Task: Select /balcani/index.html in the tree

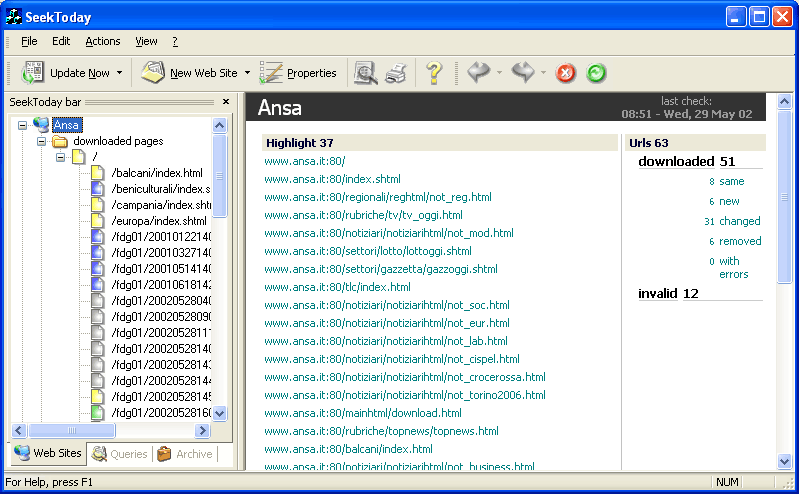Action: (157, 173)
